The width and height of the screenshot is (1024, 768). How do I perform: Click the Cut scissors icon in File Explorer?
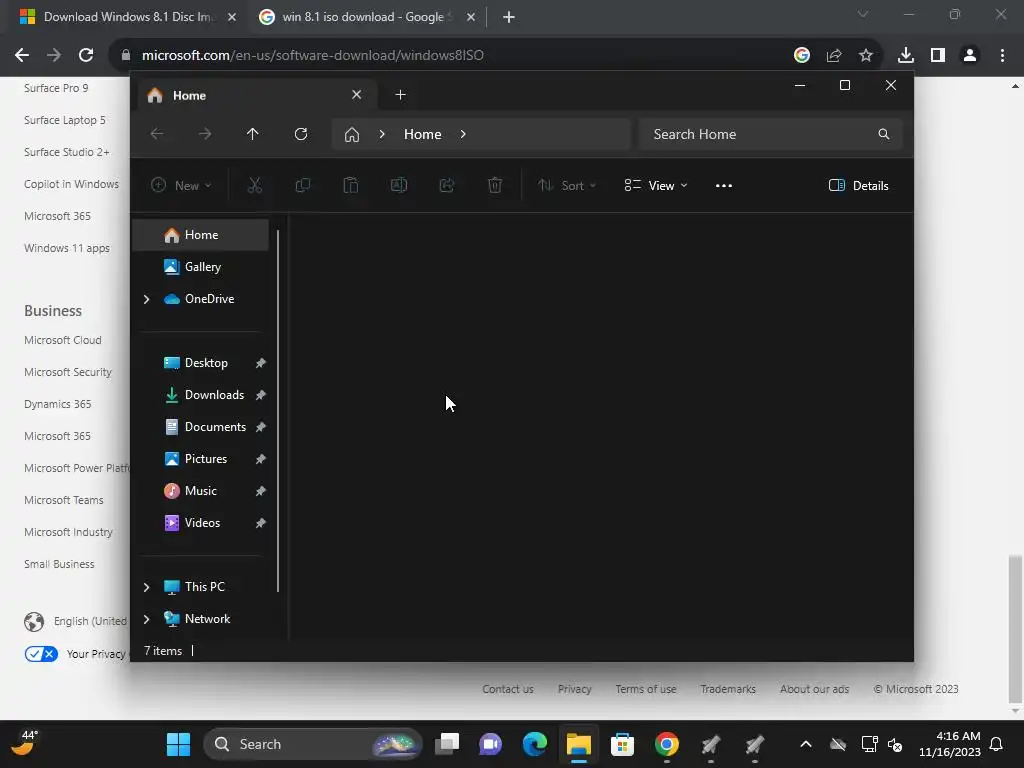tap(255, 185)
